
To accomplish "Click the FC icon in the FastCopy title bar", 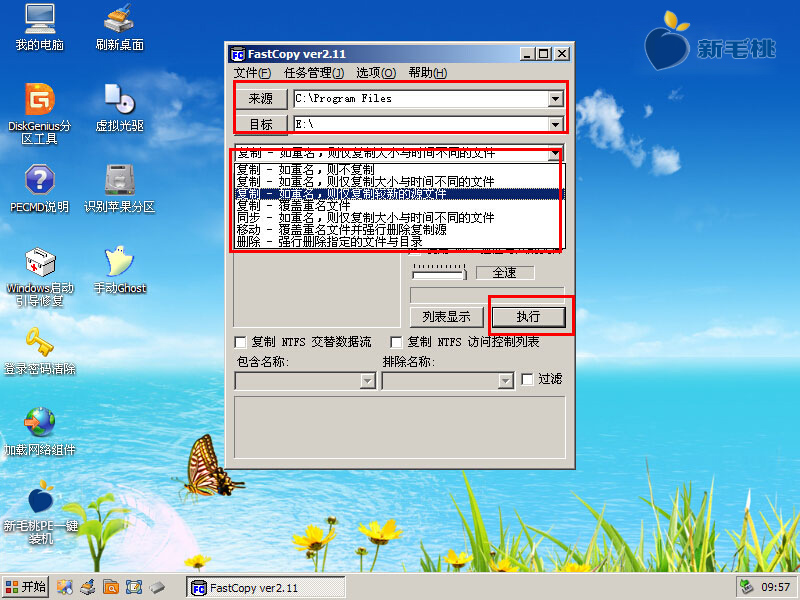I will (237, 54).
